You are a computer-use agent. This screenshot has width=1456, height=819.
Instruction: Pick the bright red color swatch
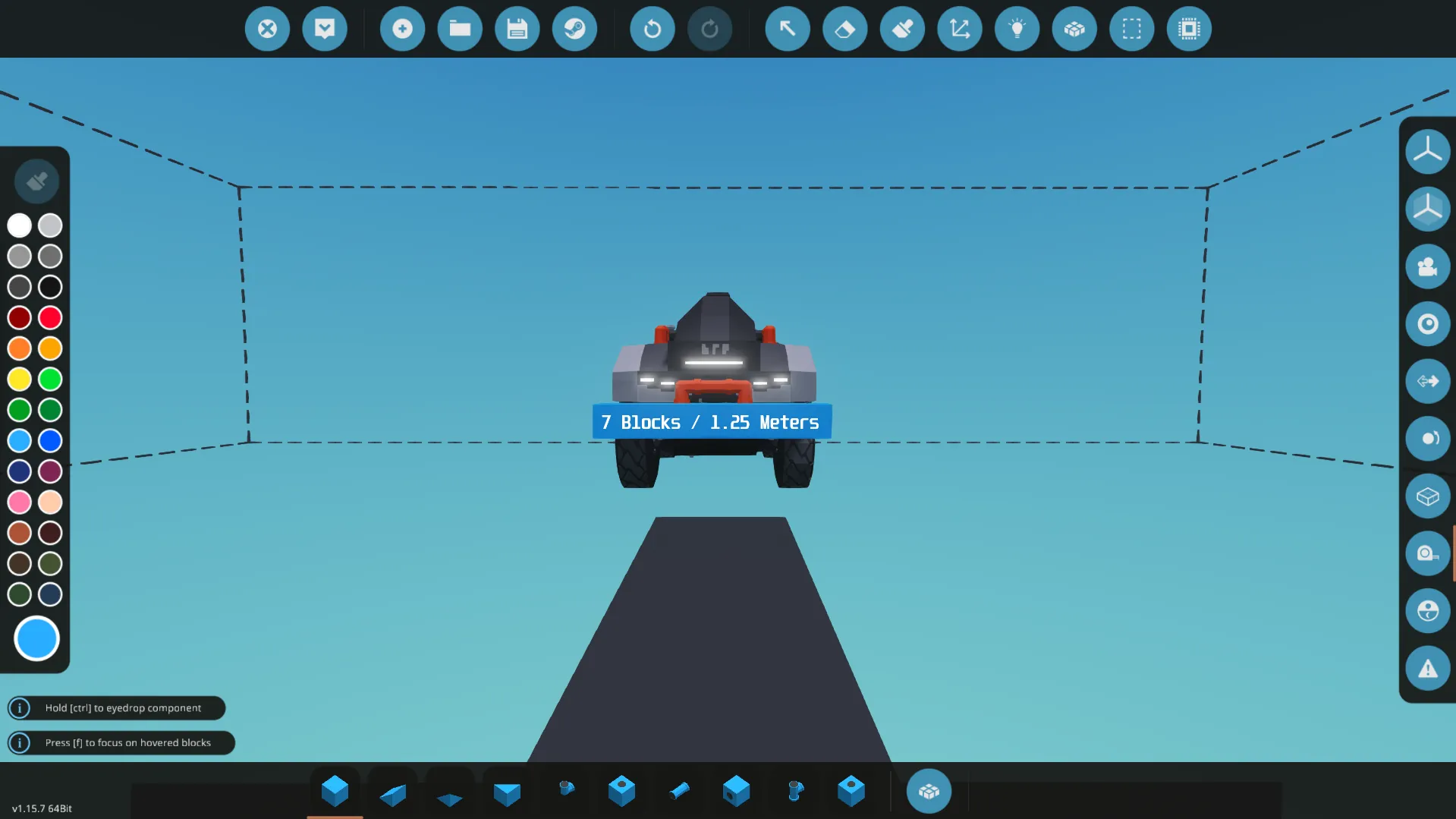[x=50, y=317]
